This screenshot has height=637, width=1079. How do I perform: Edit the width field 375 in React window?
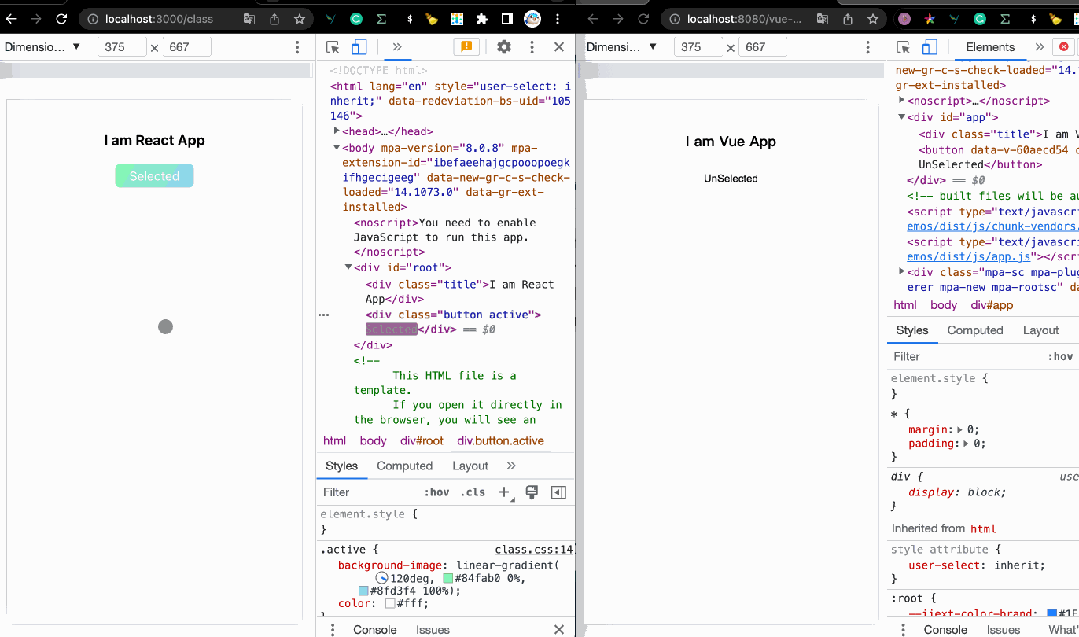(120, 47)
